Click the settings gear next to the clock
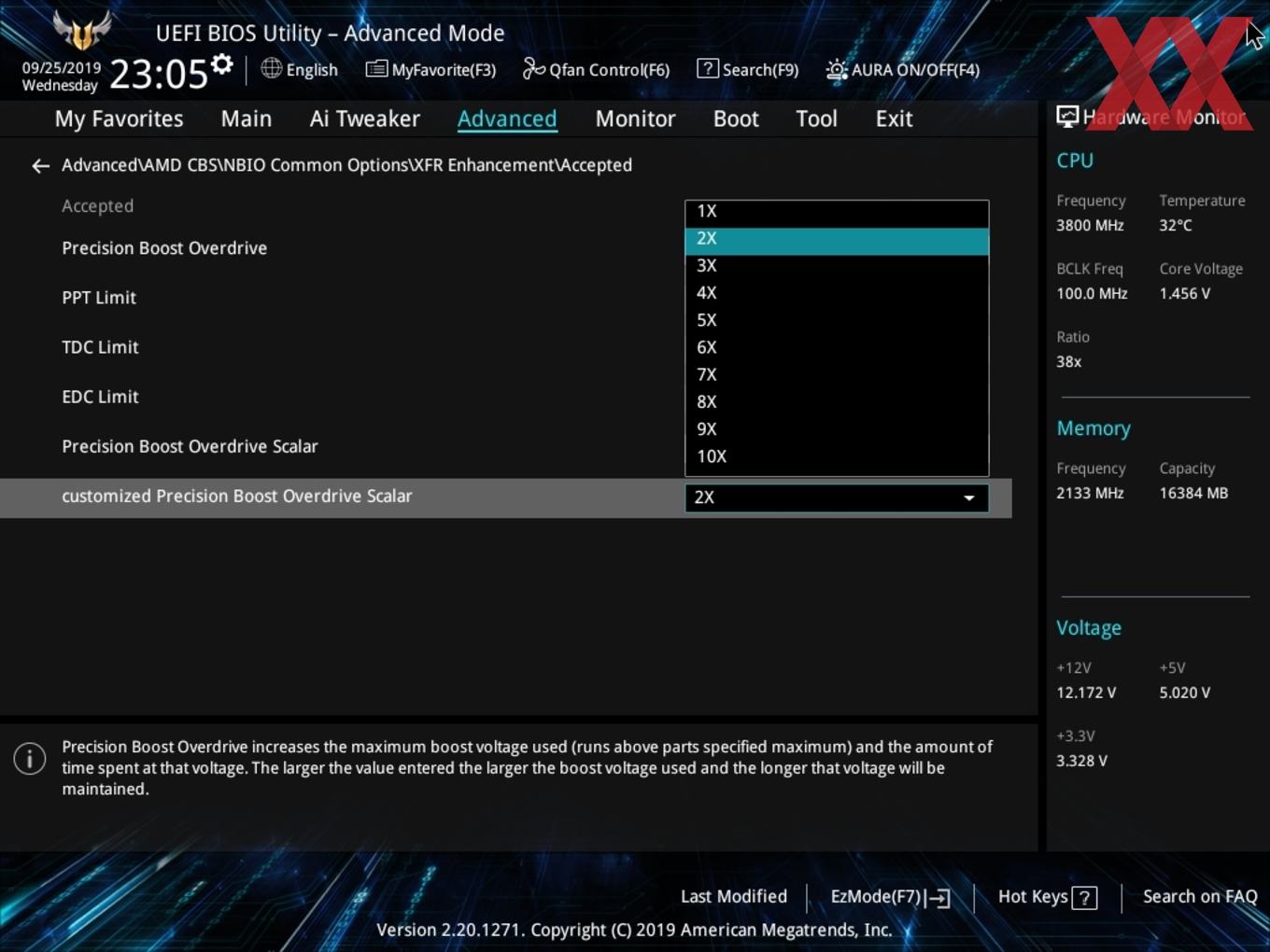This screenshot has width=1270, height=952. (x=221, y=64)
